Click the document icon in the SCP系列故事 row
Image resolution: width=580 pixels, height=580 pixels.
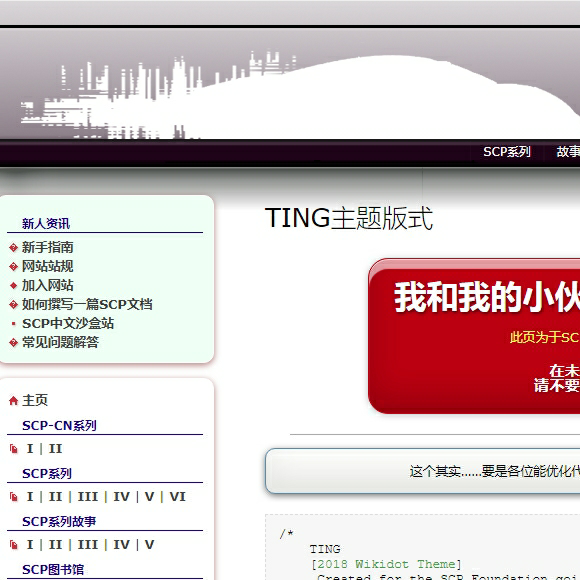[14, 545]
